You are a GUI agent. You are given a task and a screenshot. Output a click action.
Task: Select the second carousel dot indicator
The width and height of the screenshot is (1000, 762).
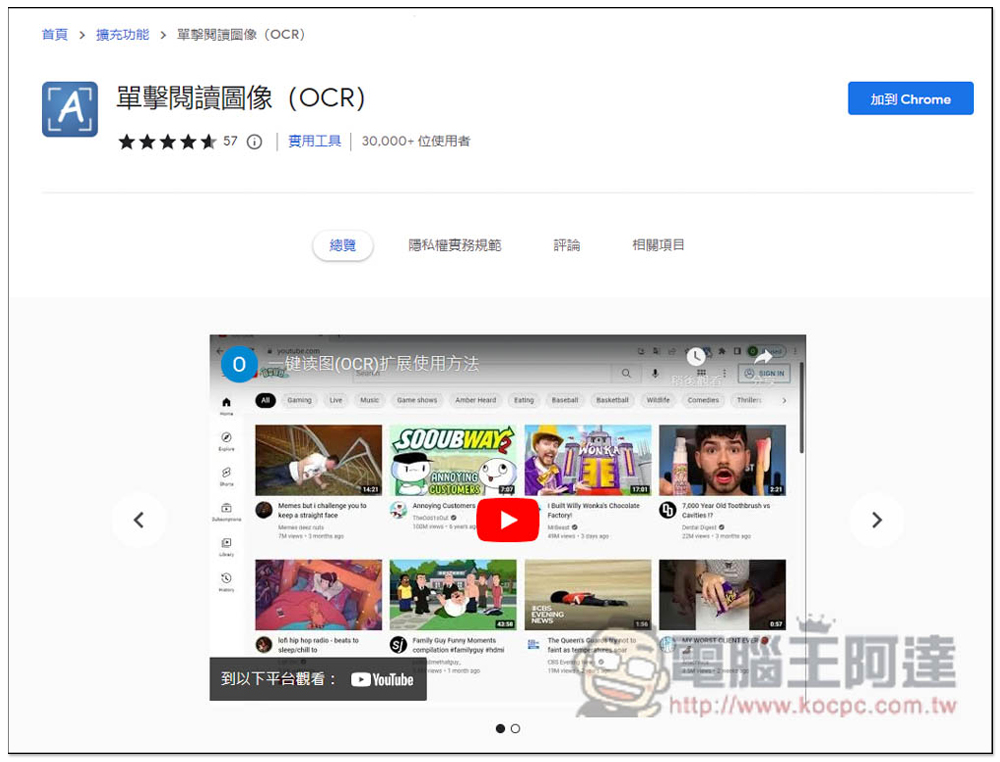click(515, 729)
